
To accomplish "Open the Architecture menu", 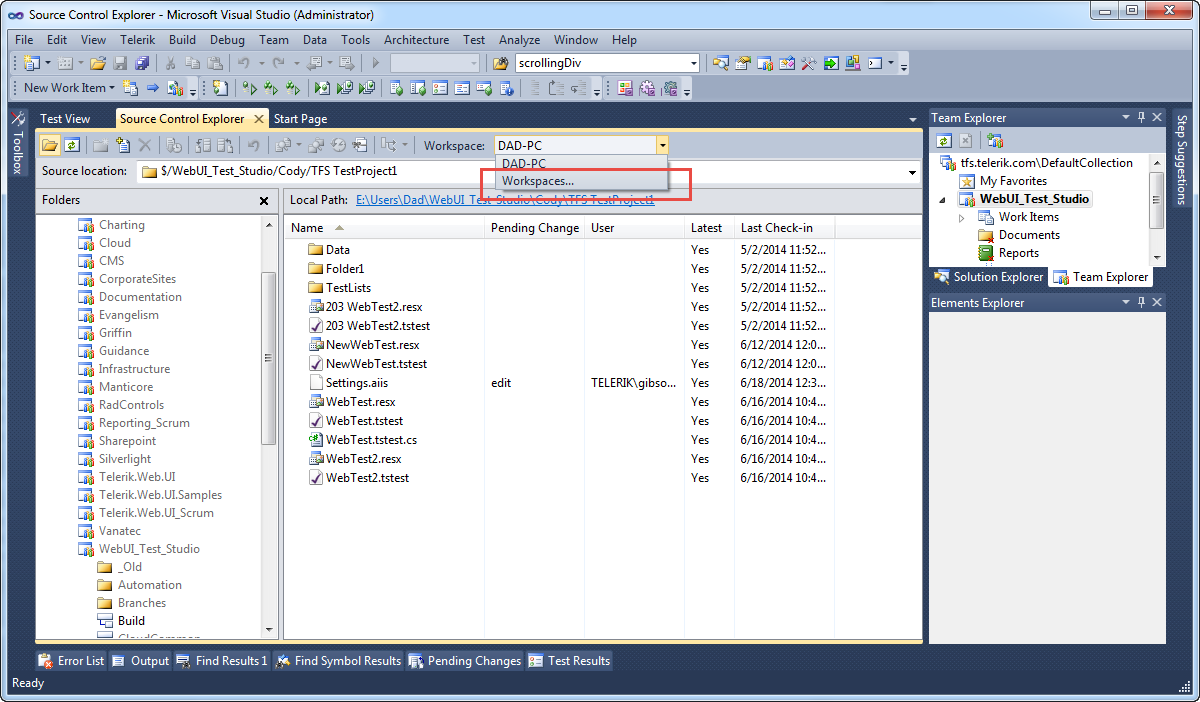I will coord(416,40).
